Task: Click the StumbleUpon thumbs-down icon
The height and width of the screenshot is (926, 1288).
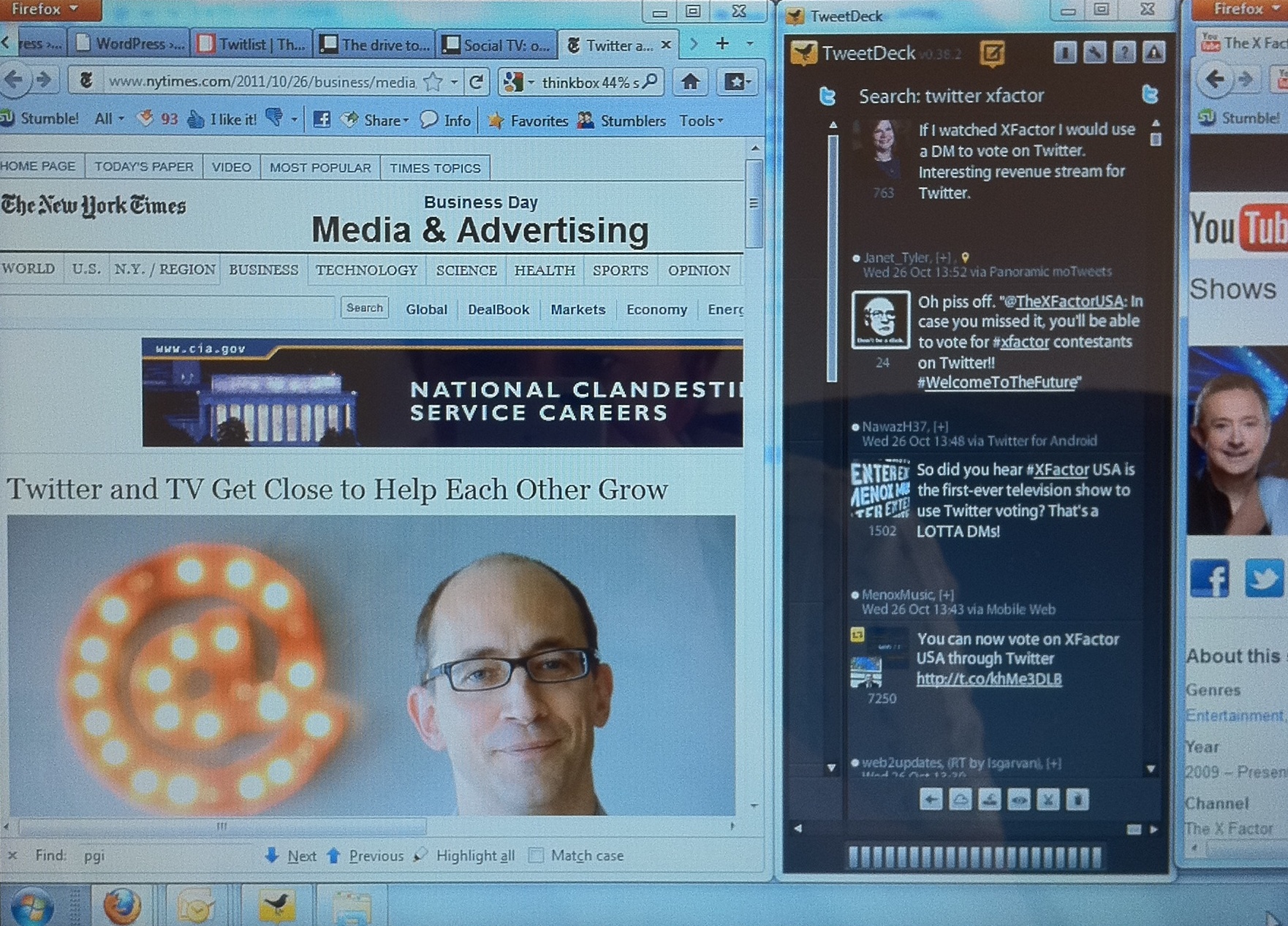Action: (x=275, y=118)
